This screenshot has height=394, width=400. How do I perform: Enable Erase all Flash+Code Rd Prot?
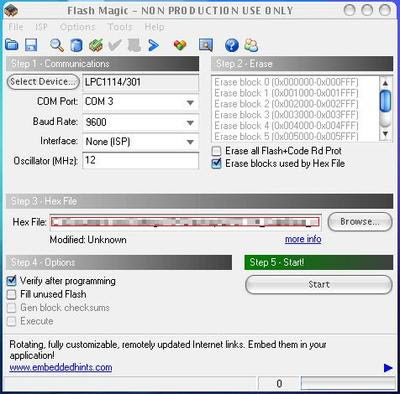pos(217,151)
